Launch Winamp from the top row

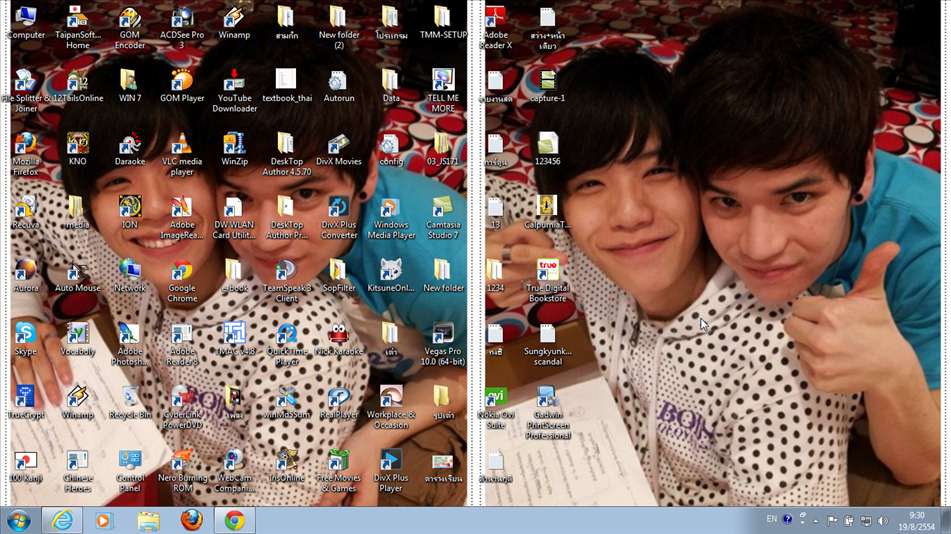point(234,22)
